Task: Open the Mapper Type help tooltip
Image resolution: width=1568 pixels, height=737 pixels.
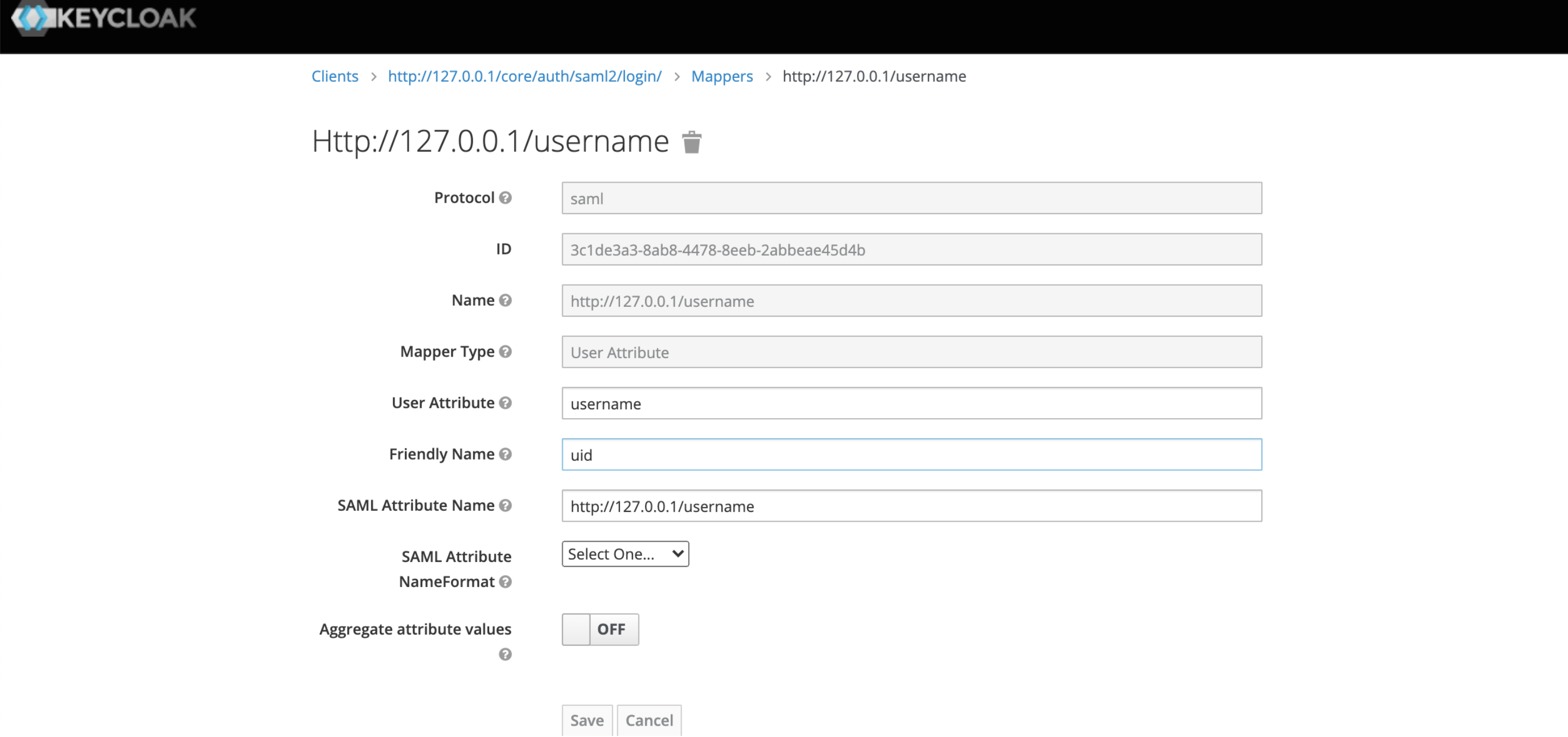Action: click(505, 352)
